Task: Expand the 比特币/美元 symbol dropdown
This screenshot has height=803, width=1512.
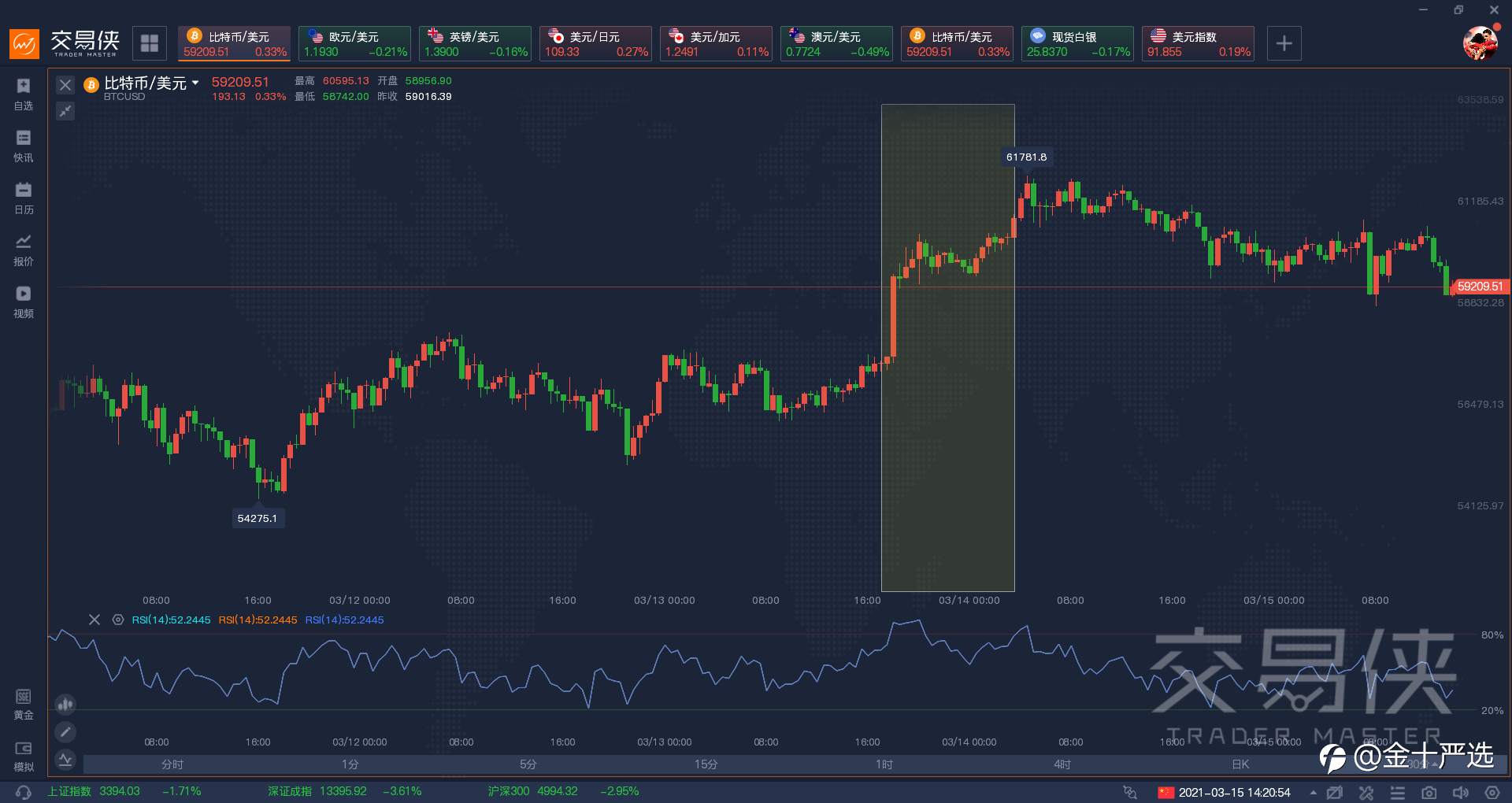Action: click(x=195, y=83)
